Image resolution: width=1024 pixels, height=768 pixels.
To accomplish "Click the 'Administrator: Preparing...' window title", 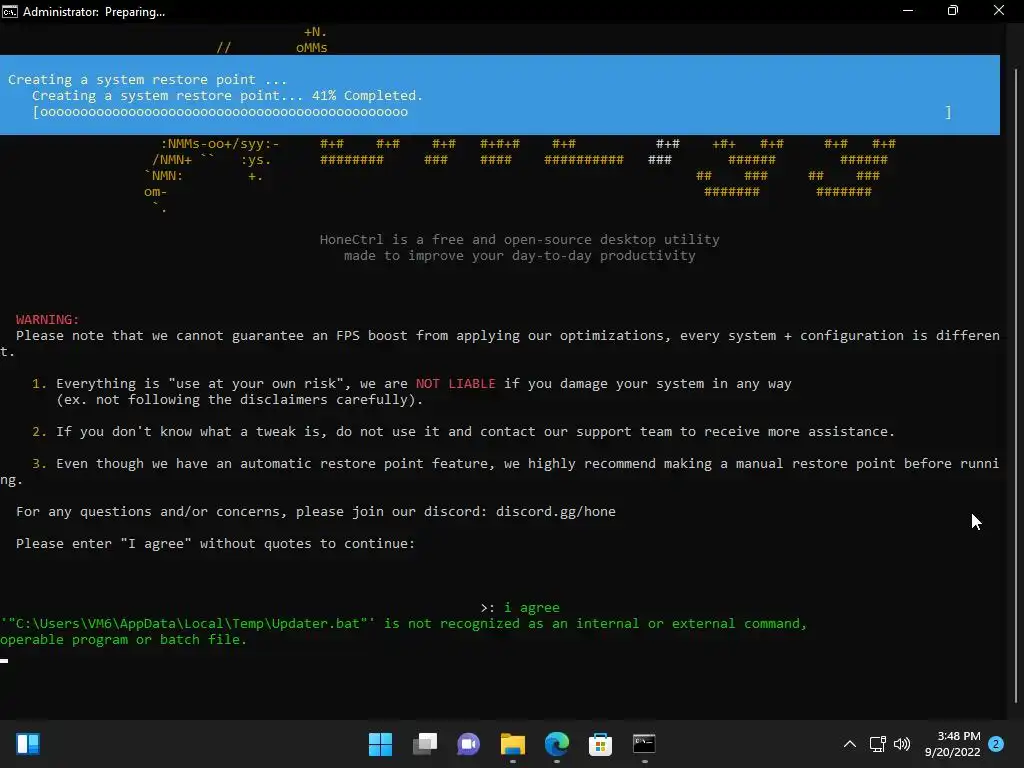I will (94, 12).
